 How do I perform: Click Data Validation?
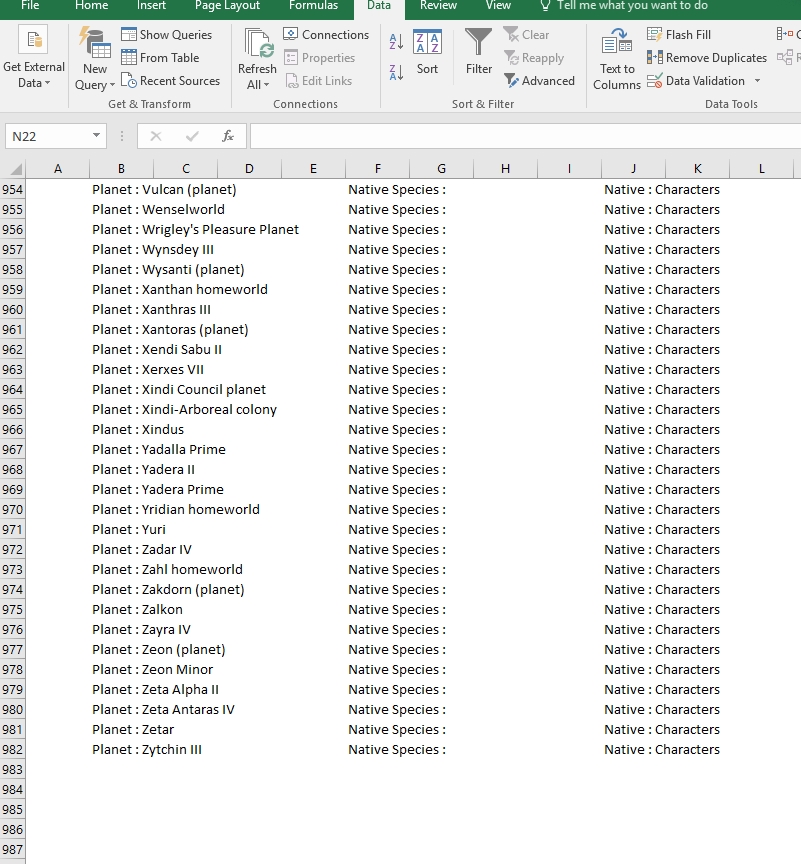[x=696, y=81]
